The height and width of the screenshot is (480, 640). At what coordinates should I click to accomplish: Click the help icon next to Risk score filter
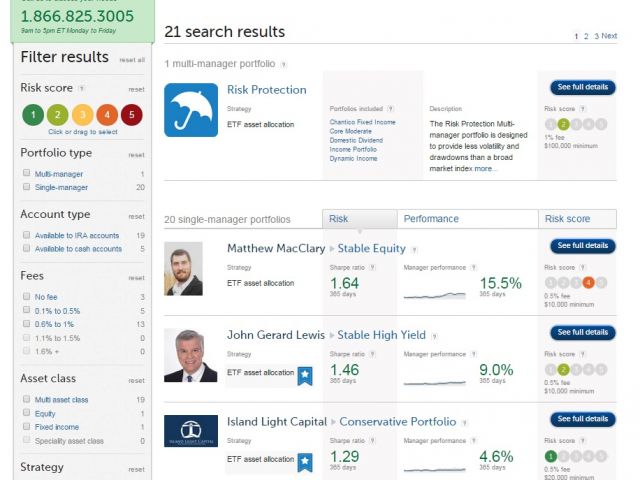81,89
